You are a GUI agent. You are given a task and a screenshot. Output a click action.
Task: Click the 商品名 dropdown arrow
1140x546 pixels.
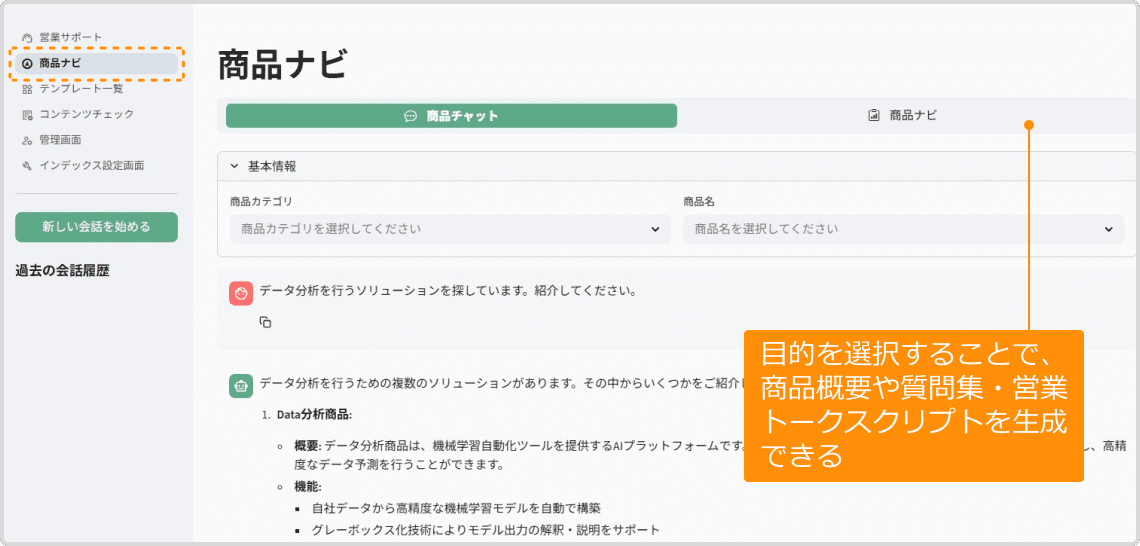[1109, 229]
